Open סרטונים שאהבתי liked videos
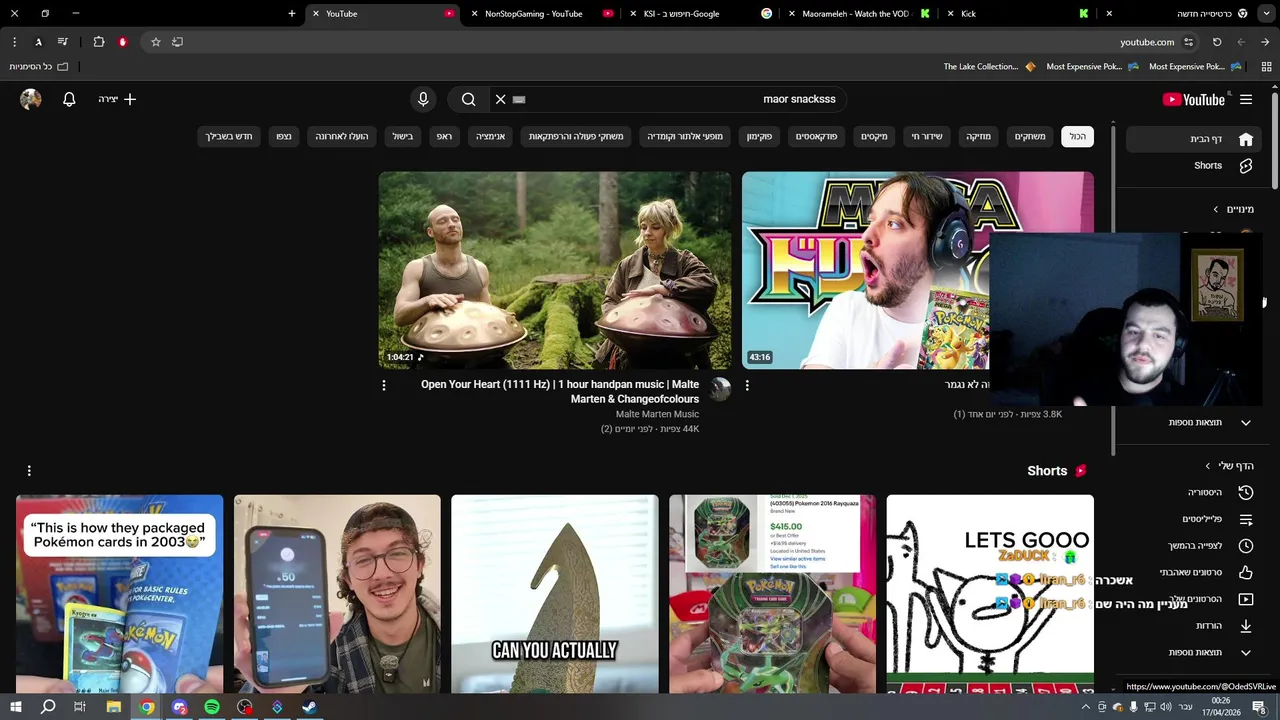Image resolution: width=1280 pixels, height=720 pixels. click(1193, 572)
